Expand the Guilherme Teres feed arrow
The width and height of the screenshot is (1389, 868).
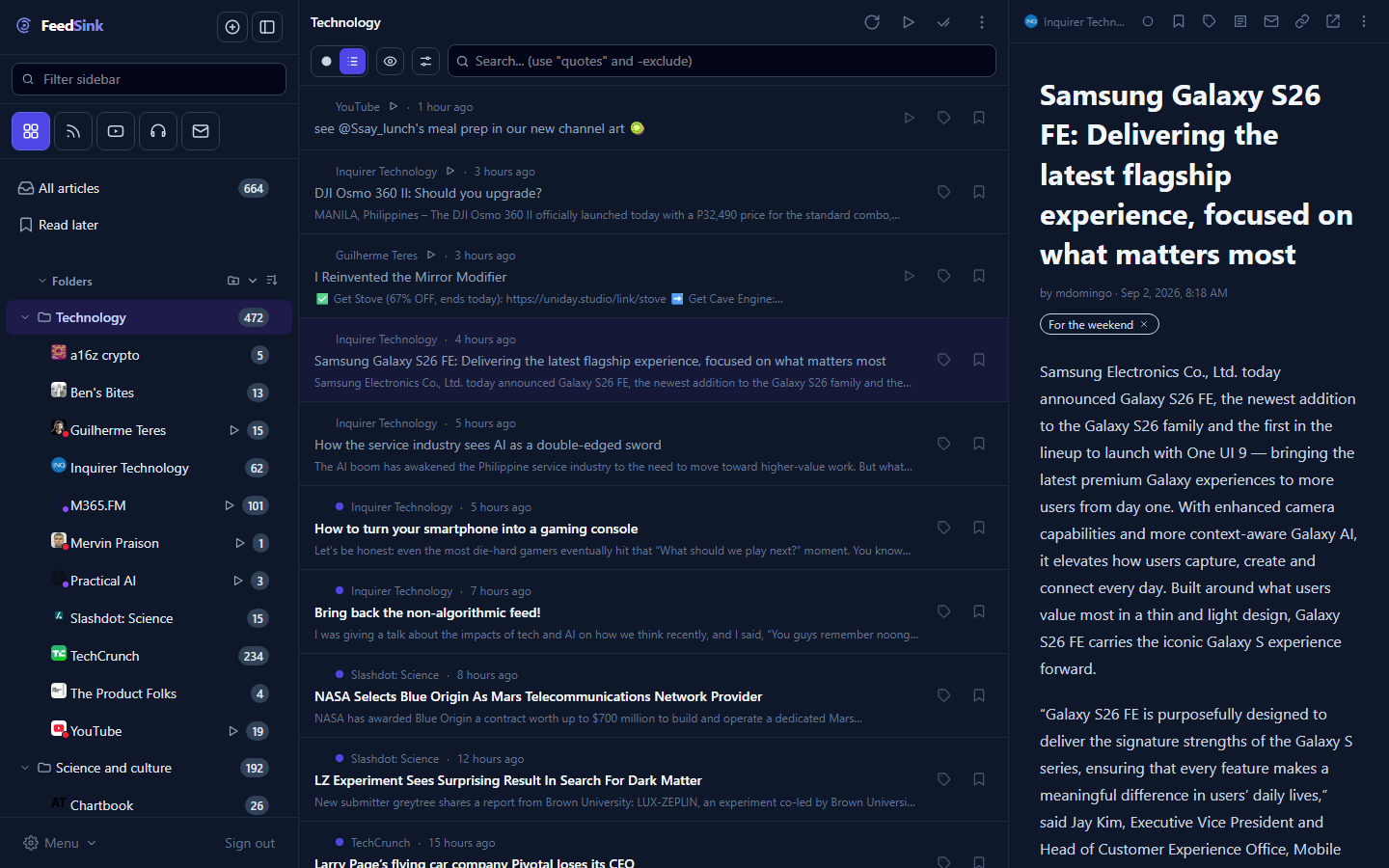click(x=233, y=430)
